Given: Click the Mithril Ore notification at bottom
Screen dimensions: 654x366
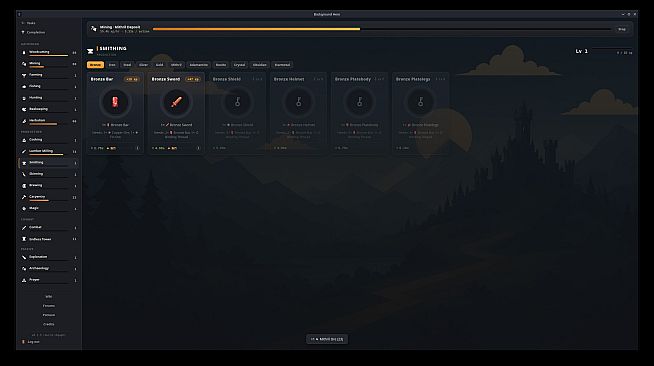Looking at the screenshot, I should click(x=327, y=339).
